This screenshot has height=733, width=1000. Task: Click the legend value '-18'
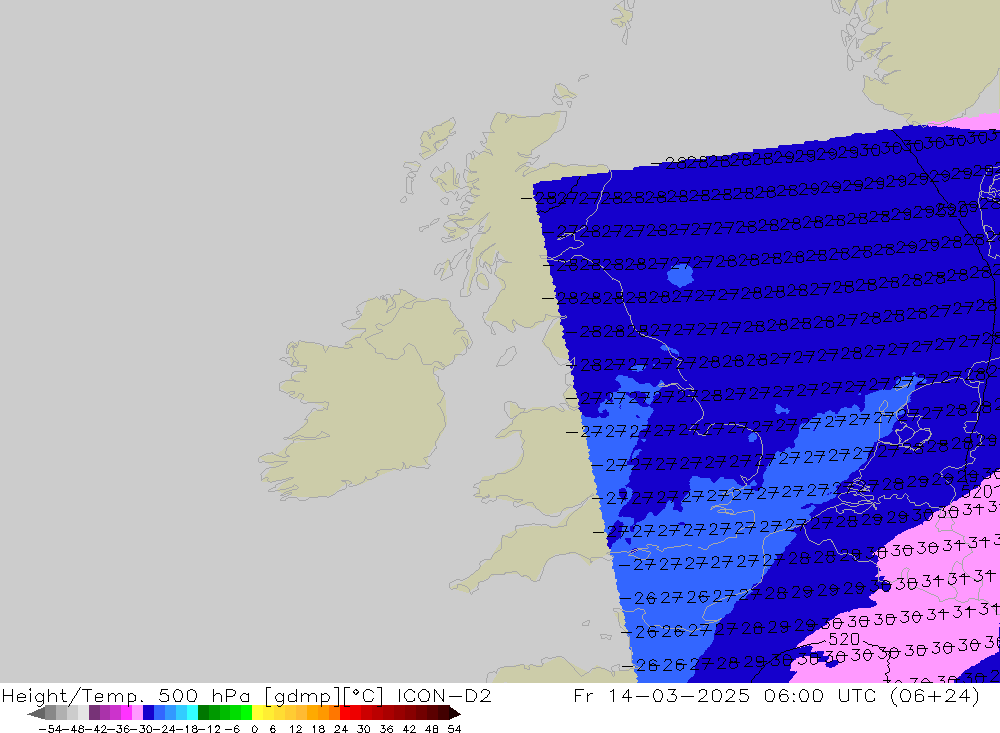pyautogui.click(x=189, y=729)
